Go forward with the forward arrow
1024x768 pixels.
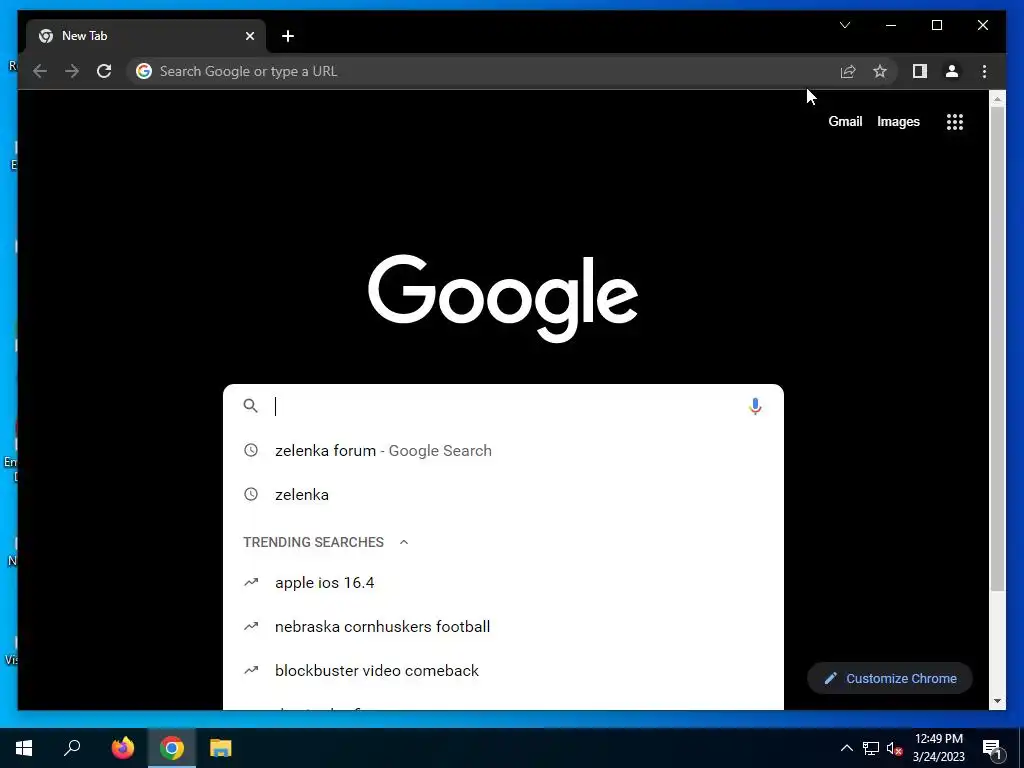pyautogui.click(x=72, y=71)
